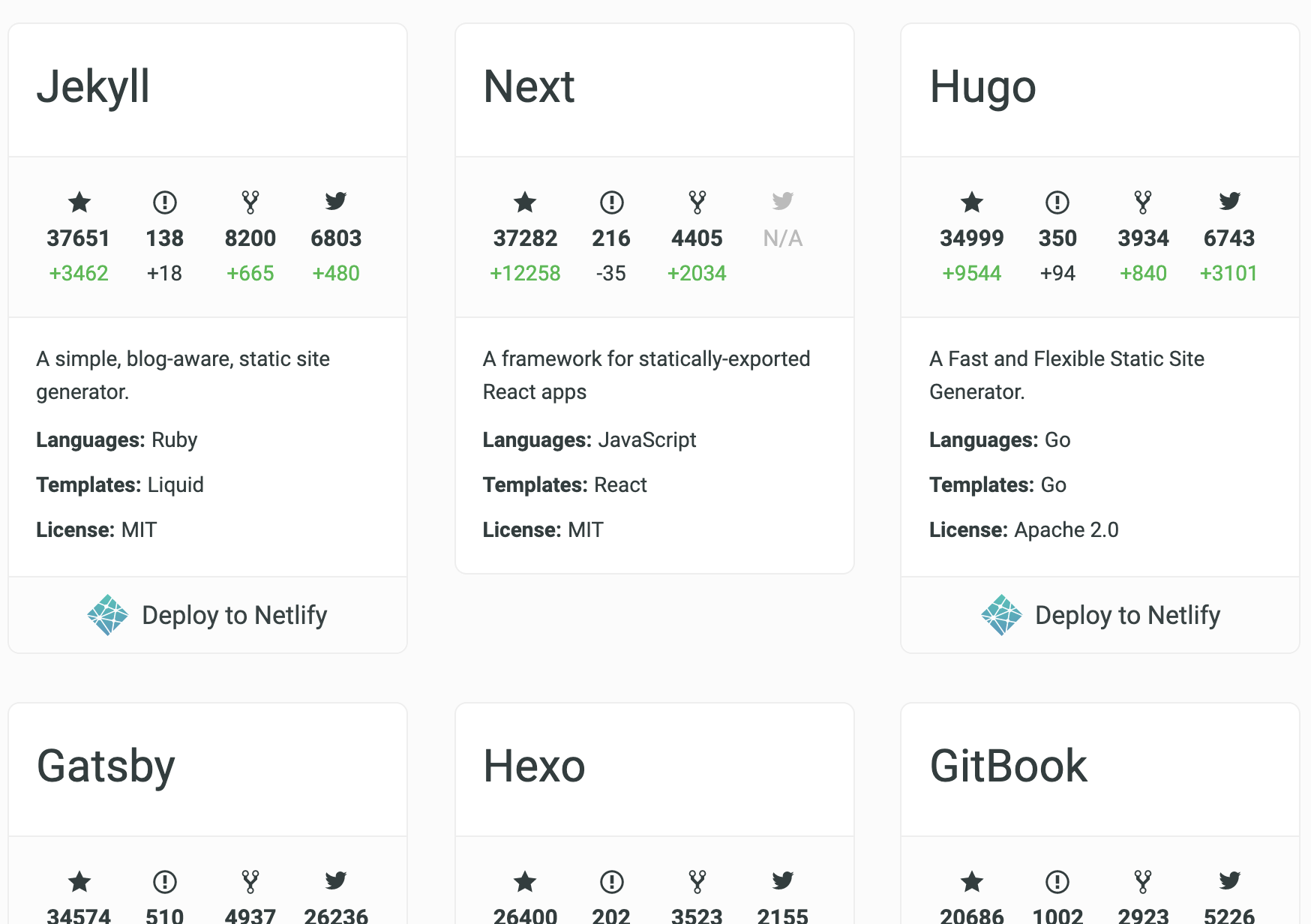Open the Jekyll project title
The width and height of the screenshot is (1311, 924).
pyautogui.click(x=93, y=87)
